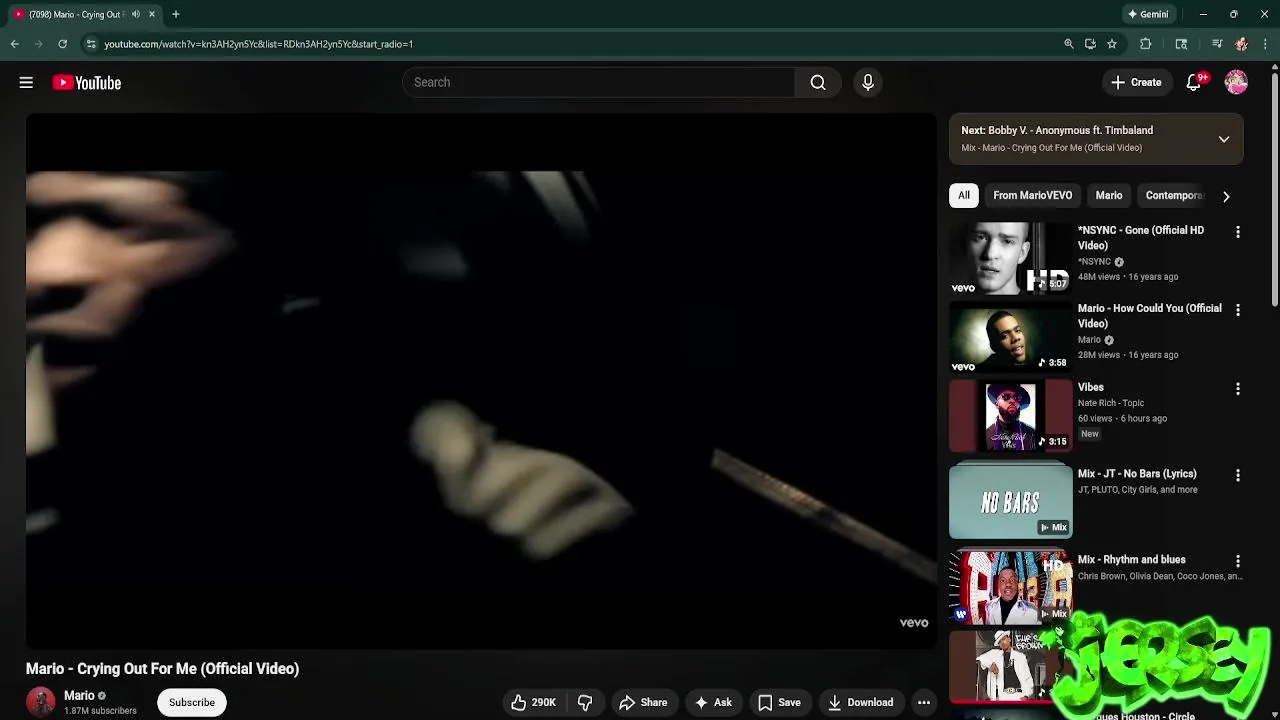Mute tab via speaker icon
This screenshot has width=1280, height=720.
[x=136, y=14]
